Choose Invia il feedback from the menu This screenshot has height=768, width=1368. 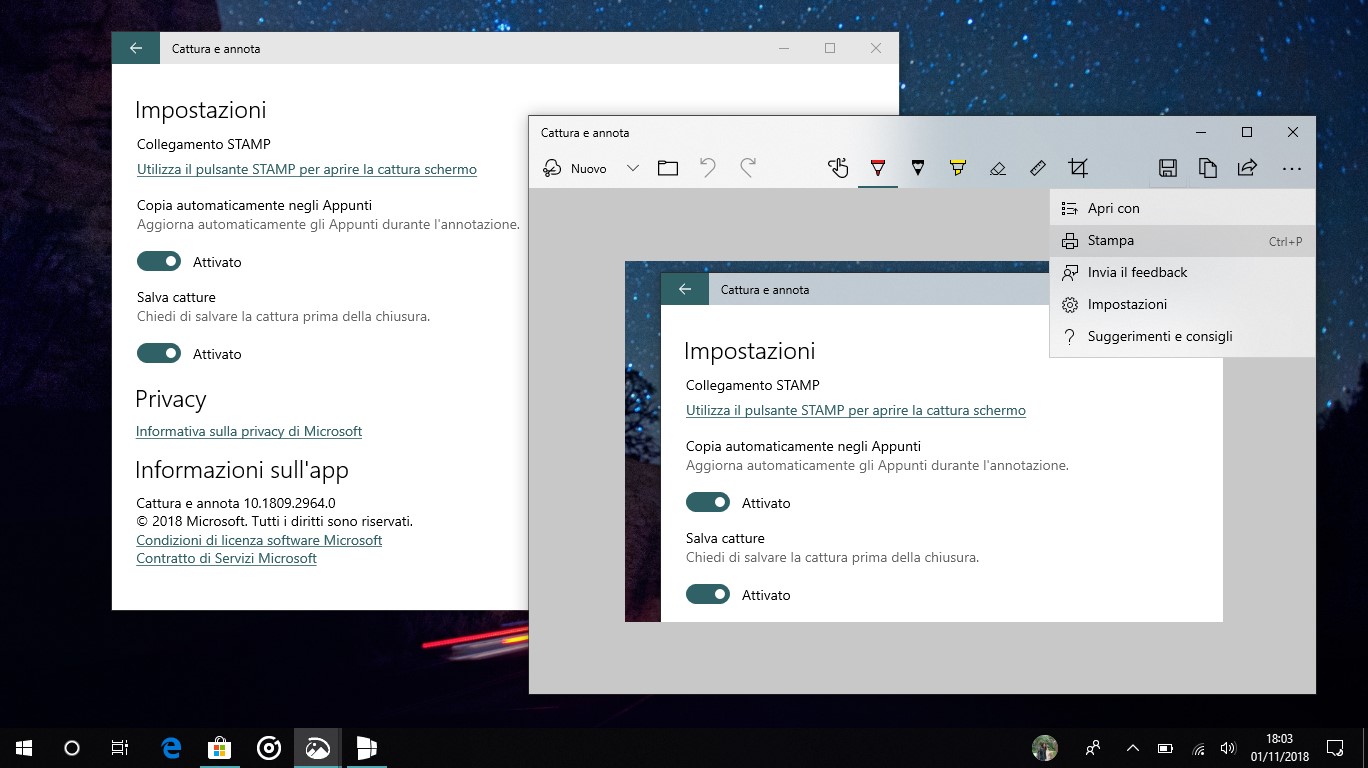click(x=1182, y=272)
